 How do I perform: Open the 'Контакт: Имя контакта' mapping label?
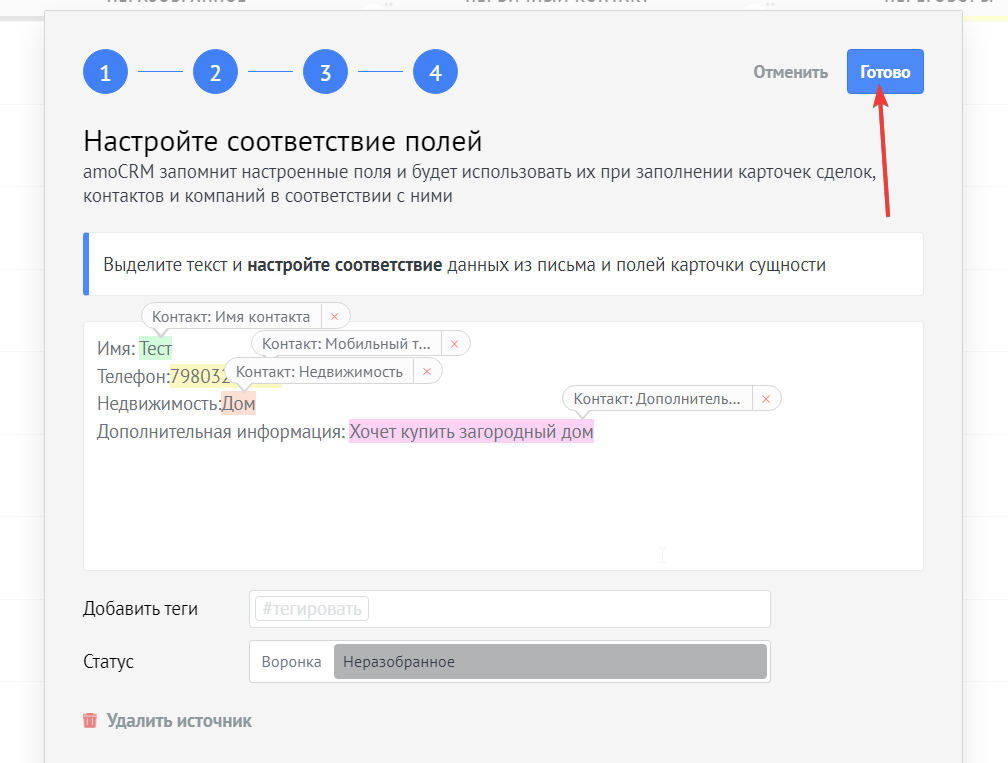coord(231,316)
